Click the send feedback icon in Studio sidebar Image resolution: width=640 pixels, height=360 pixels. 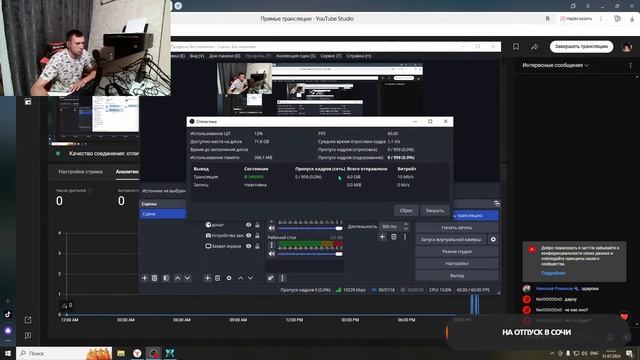pyautogui.click(x=28, y=336)
